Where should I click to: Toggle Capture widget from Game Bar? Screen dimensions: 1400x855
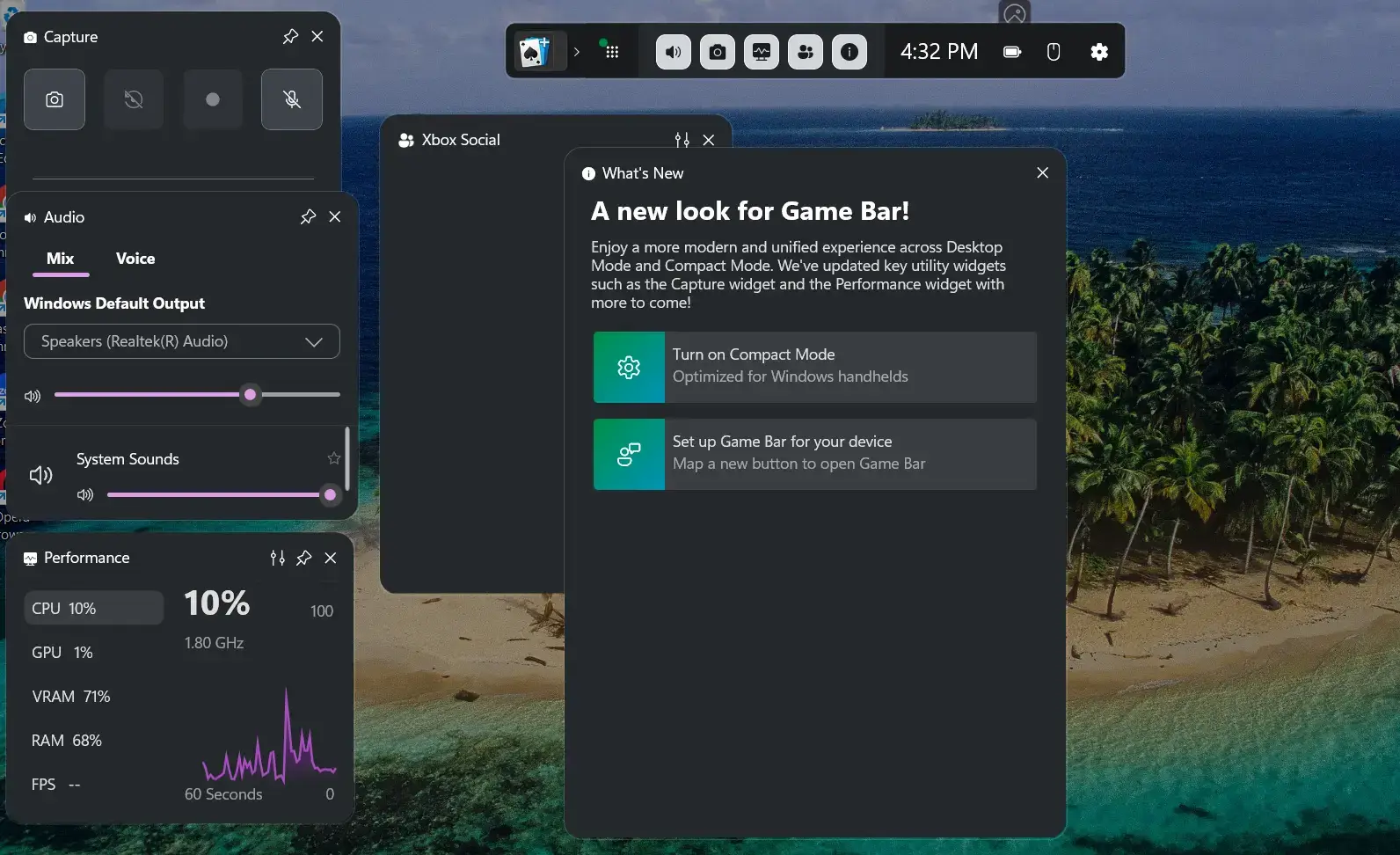718,52
